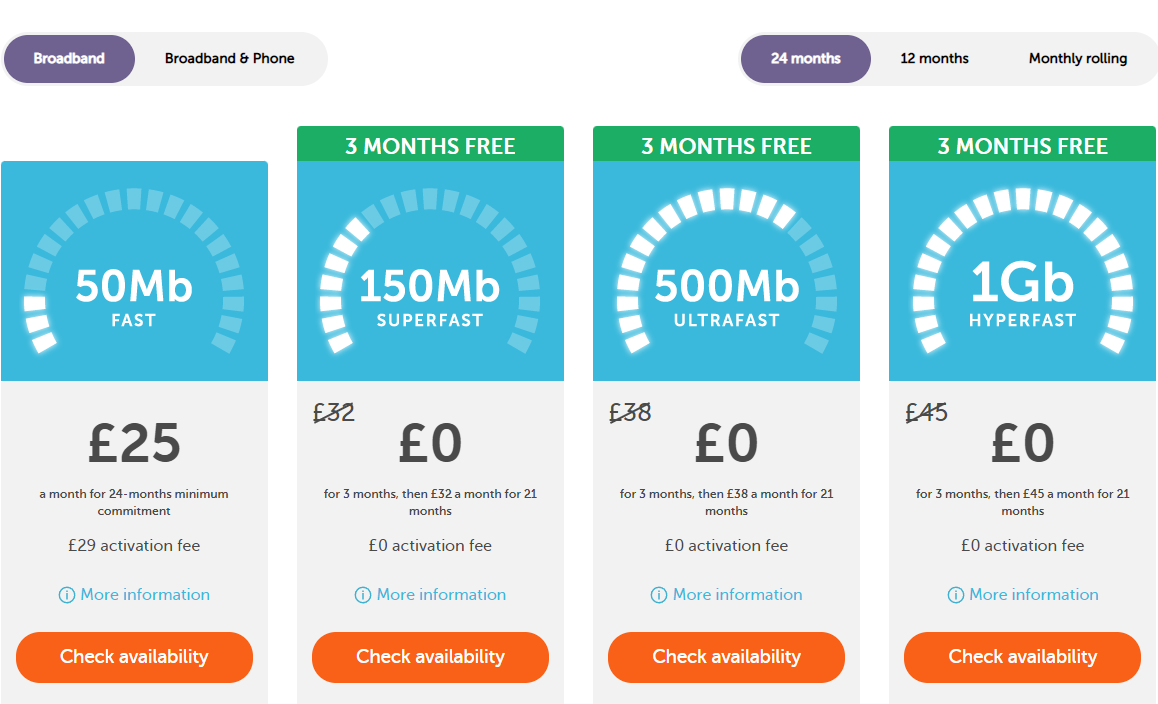
Task: Select the 500Mb Ultrafast speedometer graphic
Action: [727, 270]
